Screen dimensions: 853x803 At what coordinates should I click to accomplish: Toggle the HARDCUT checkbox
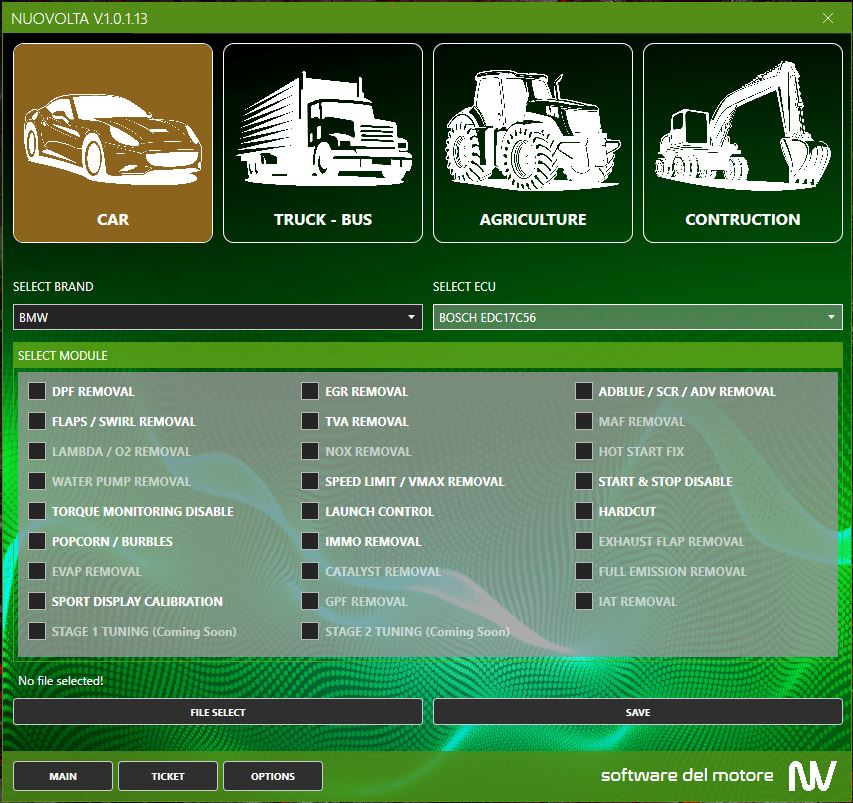tap(584, 511)
